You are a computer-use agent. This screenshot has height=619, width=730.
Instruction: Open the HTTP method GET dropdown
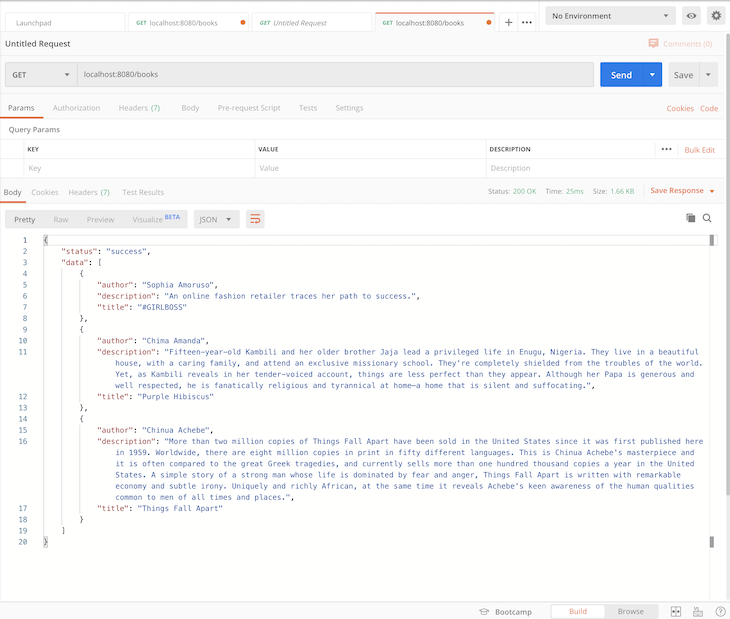coord(41,75)
